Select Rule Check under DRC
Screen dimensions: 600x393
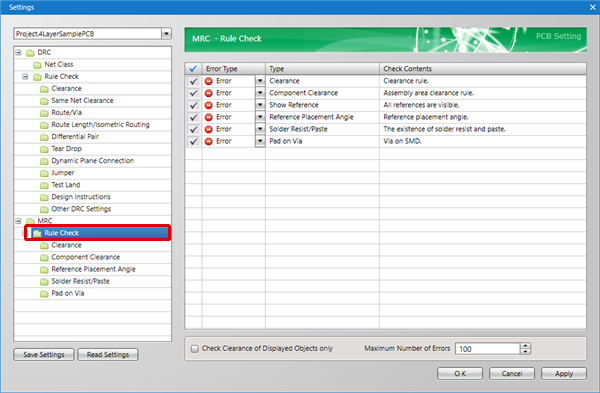(61, 77)
